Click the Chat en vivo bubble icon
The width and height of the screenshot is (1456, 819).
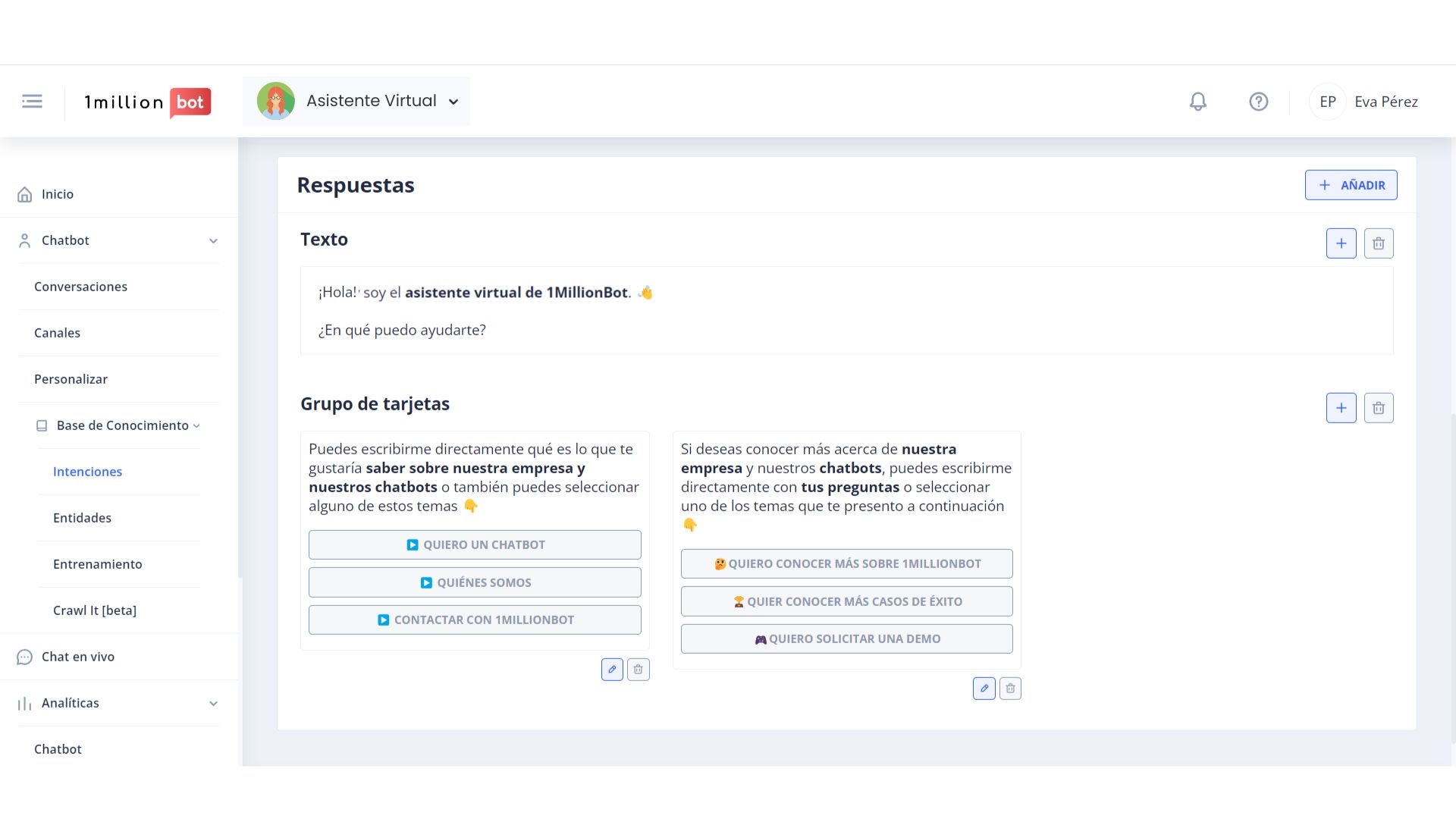tap(25, 657)
